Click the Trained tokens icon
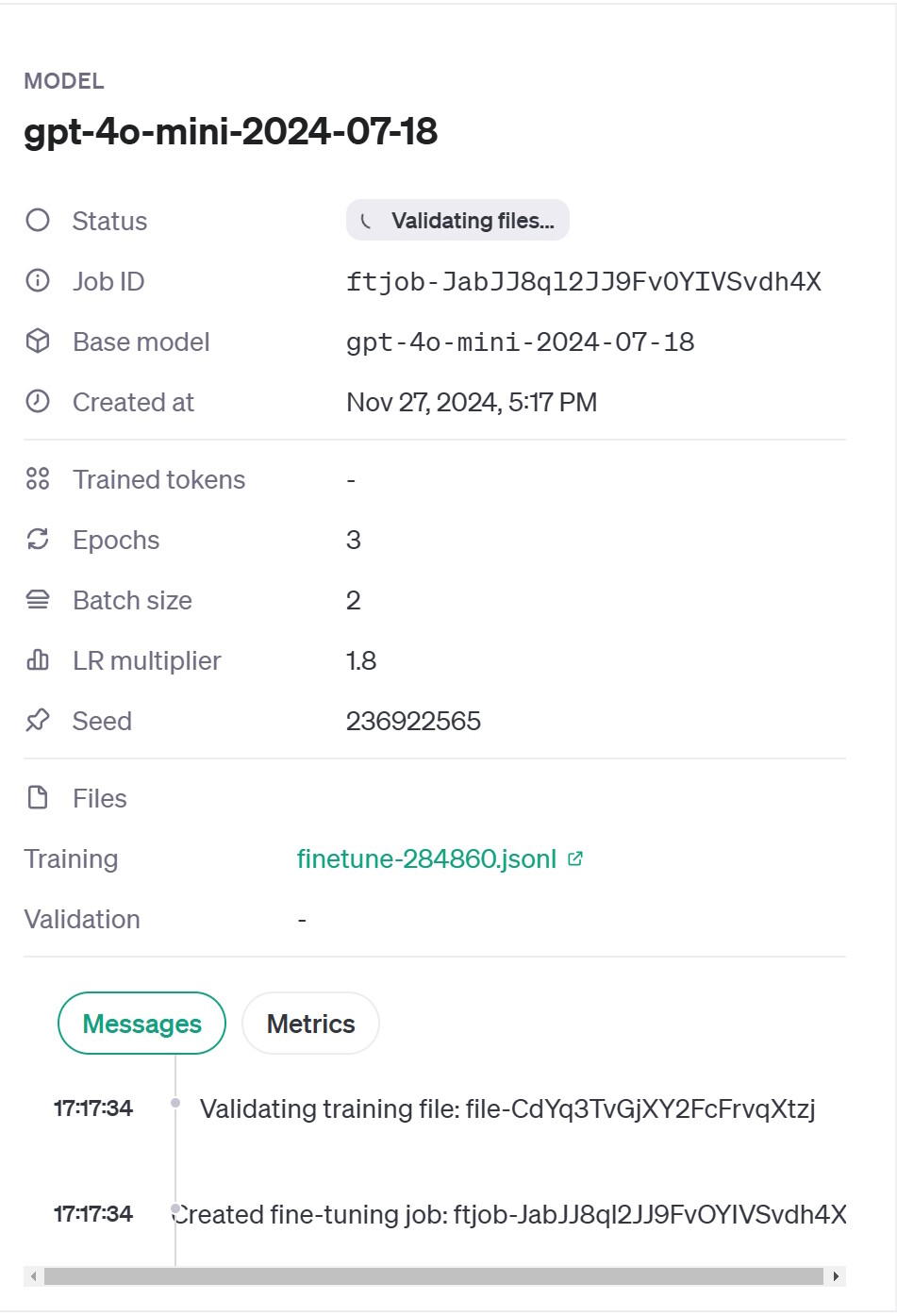The height and width of the screenshot is (1316, 897). [38, 478]
